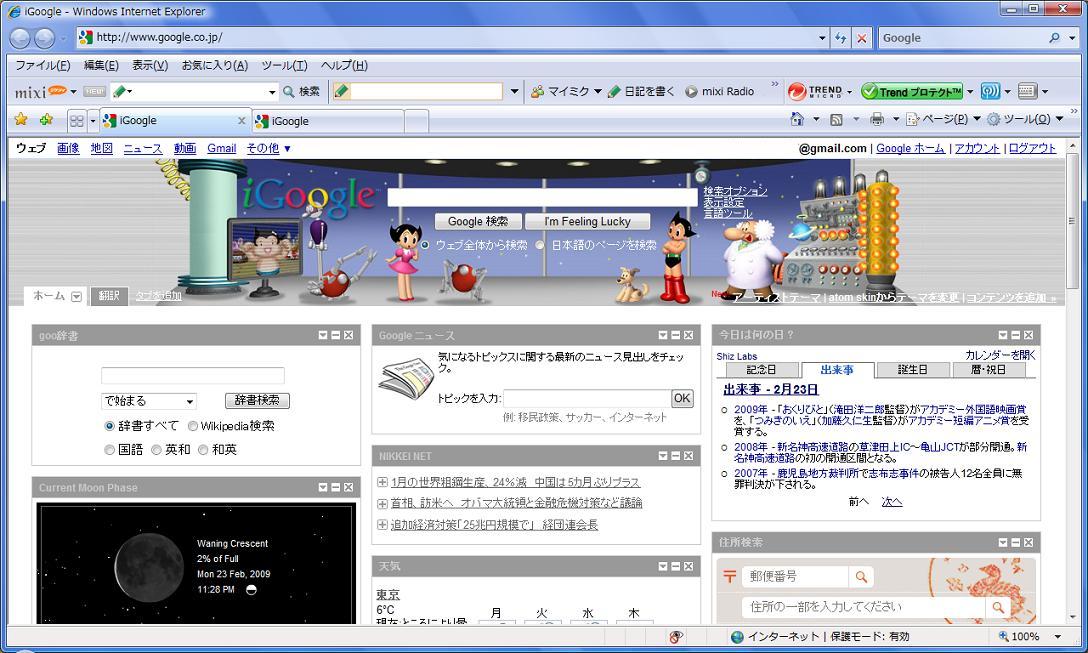Go forward with the browser Forward arrow
This screenshot has height=653, width=1088.
44,38
